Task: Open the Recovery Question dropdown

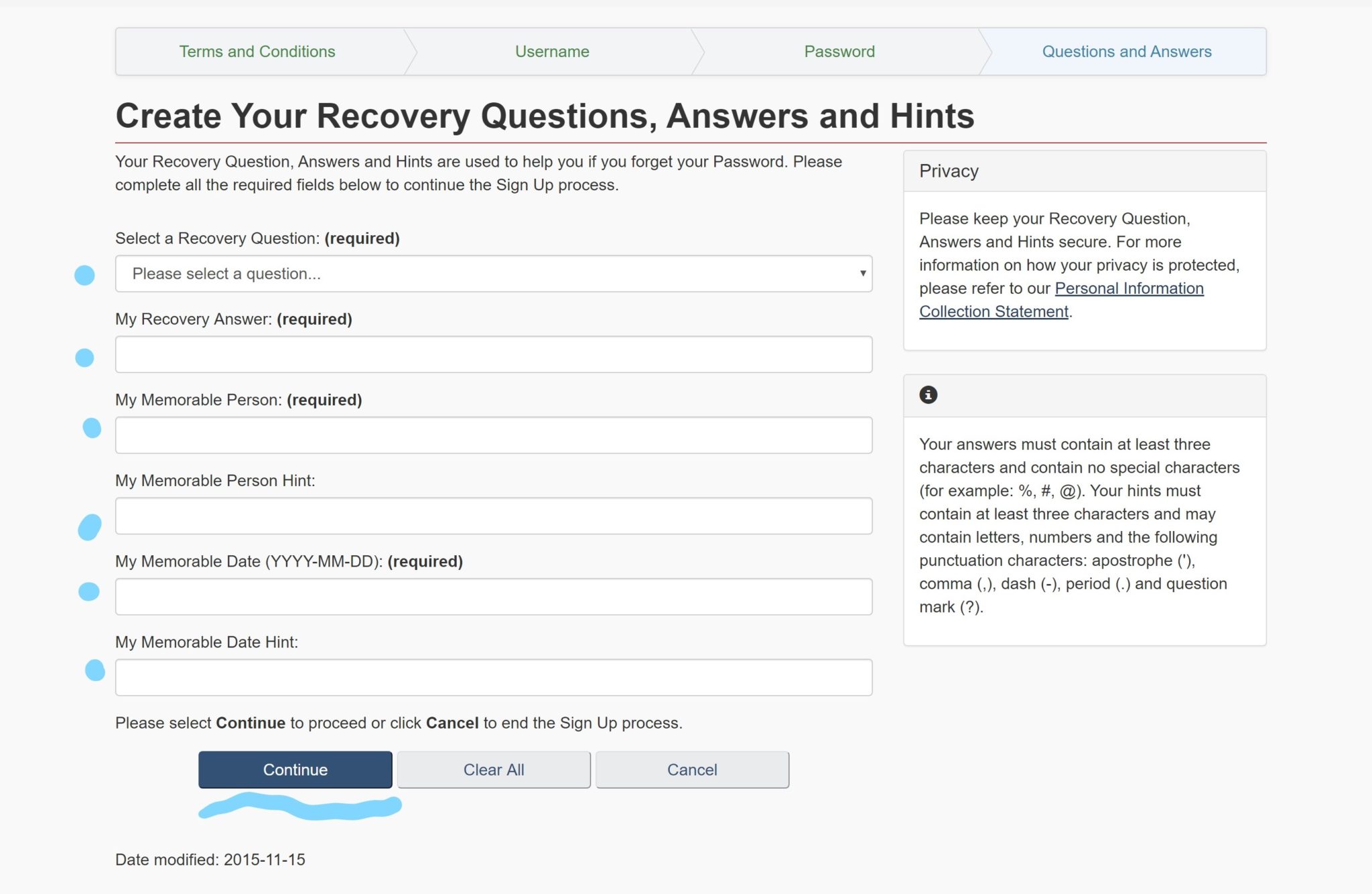Action: pos(493,274)
